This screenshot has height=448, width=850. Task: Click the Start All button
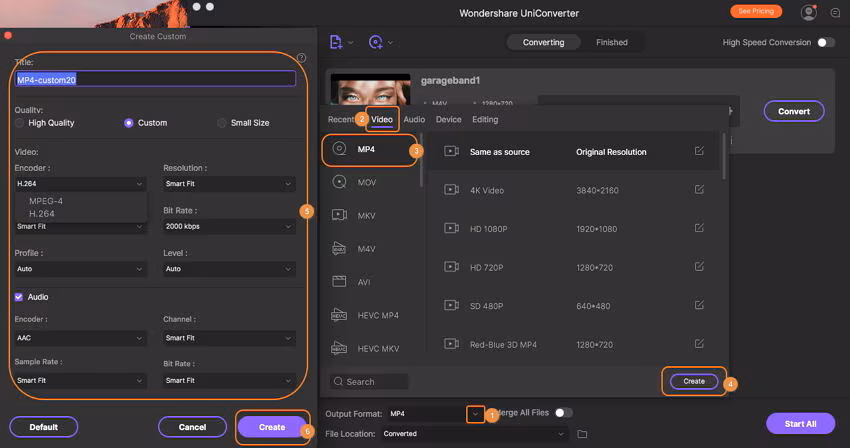[800, 424]
